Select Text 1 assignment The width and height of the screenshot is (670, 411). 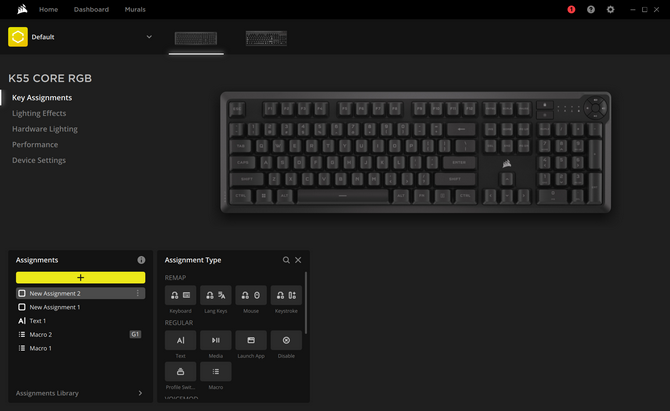click(80, 321)
